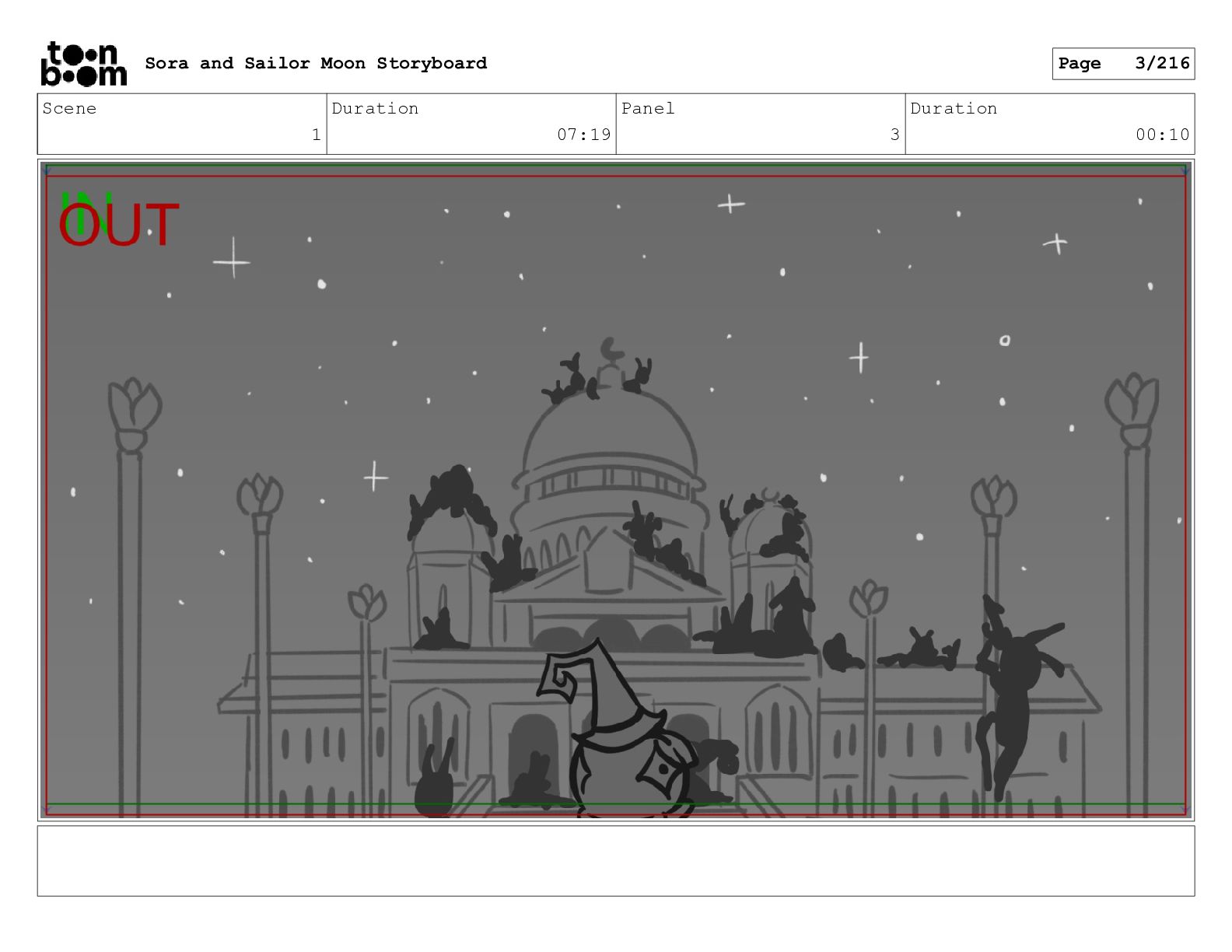Select the "Panel" header label
1232x952 pixels.
point(648,108)
